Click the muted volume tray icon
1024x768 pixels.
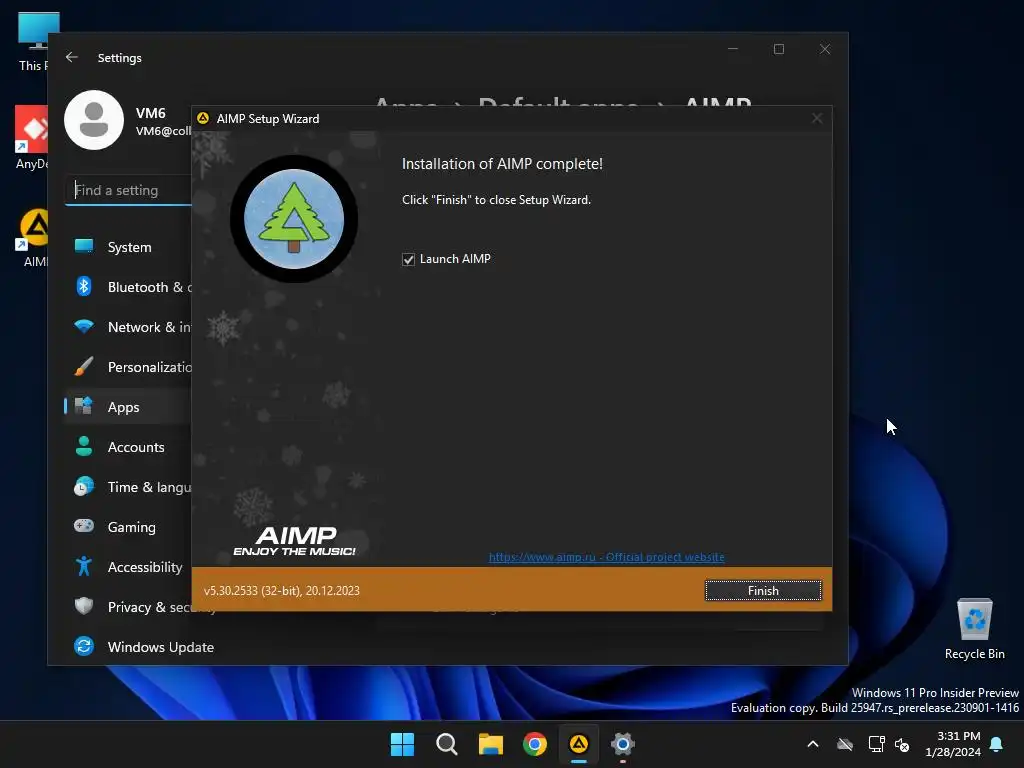pos(902,744)
